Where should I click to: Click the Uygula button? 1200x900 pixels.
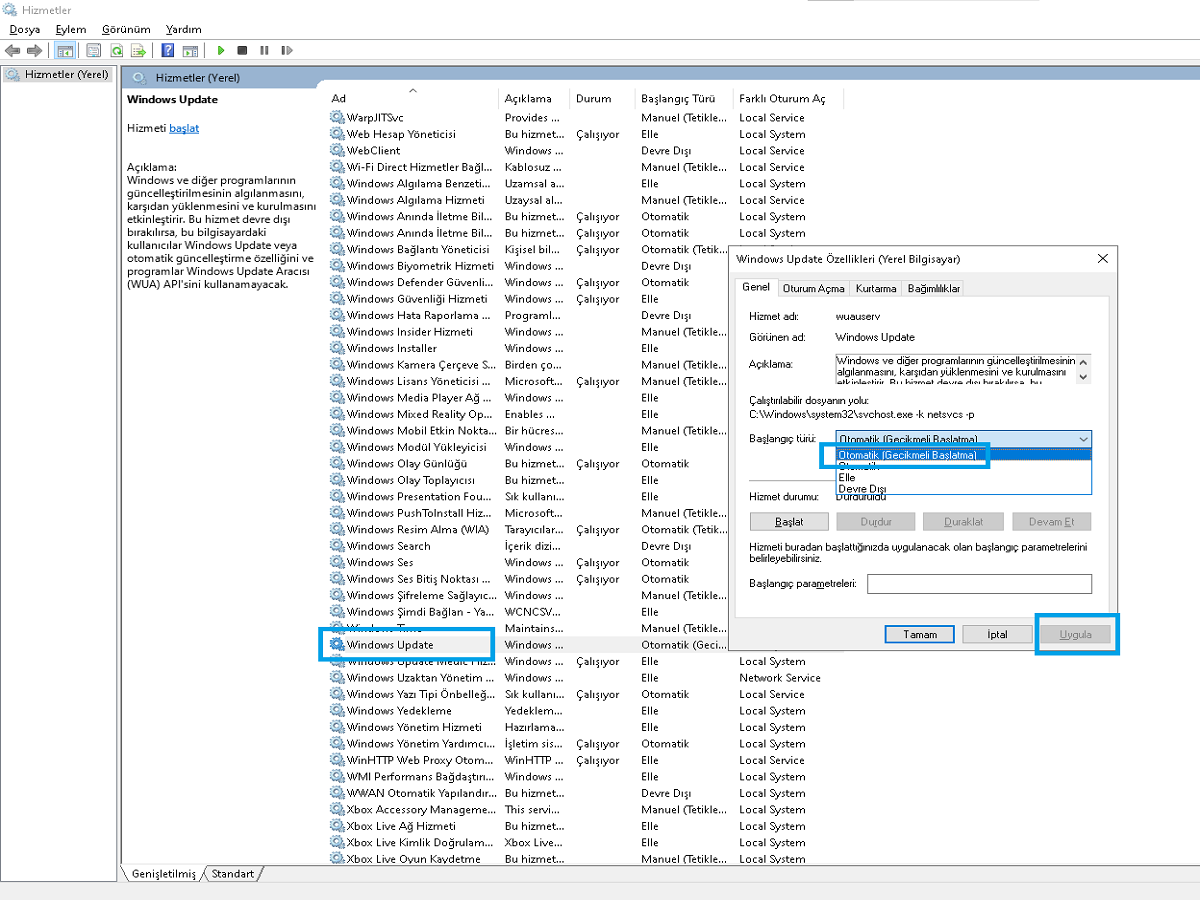coord(1076,633)
